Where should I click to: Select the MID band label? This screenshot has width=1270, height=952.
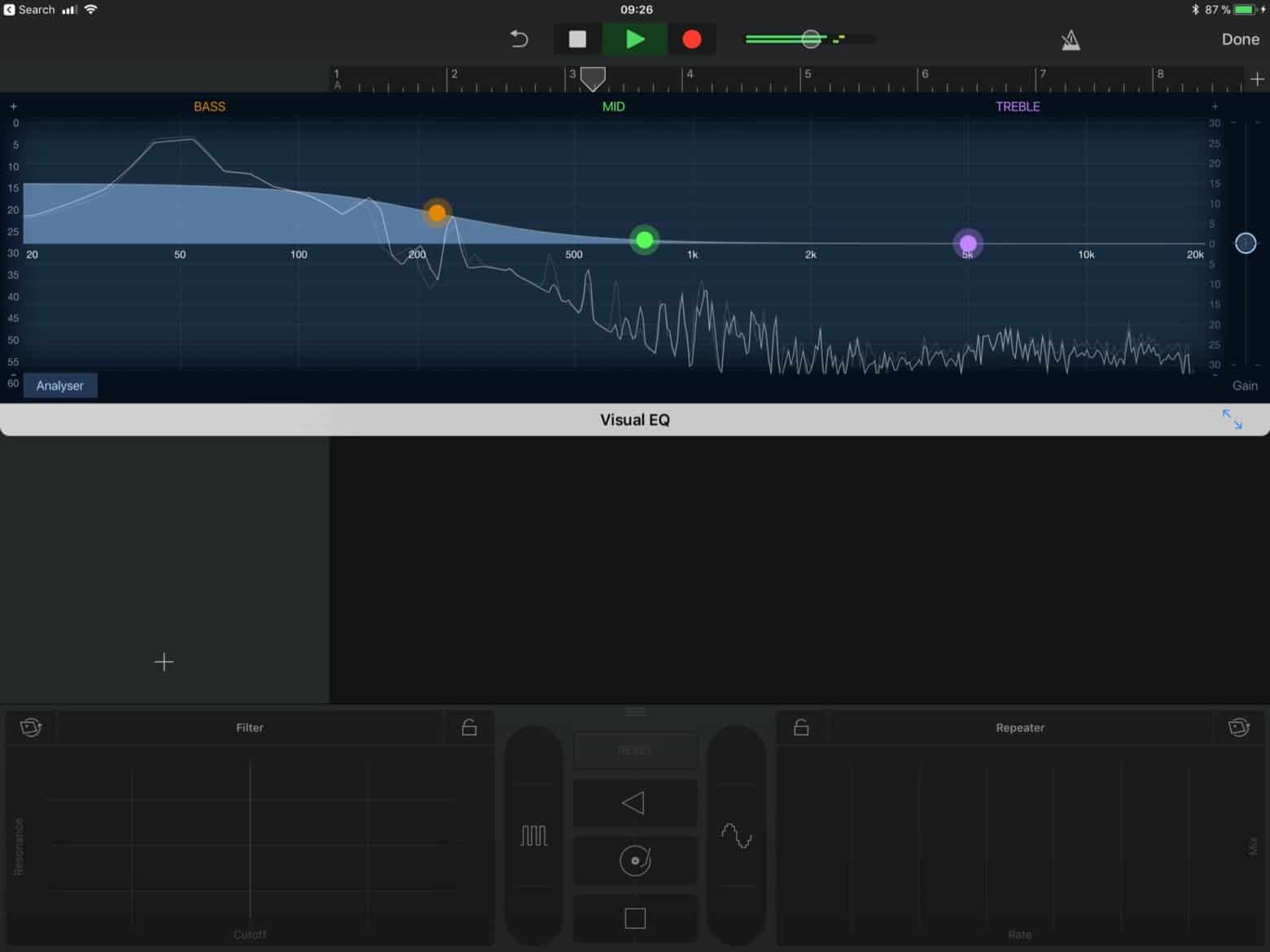[613, 106]
